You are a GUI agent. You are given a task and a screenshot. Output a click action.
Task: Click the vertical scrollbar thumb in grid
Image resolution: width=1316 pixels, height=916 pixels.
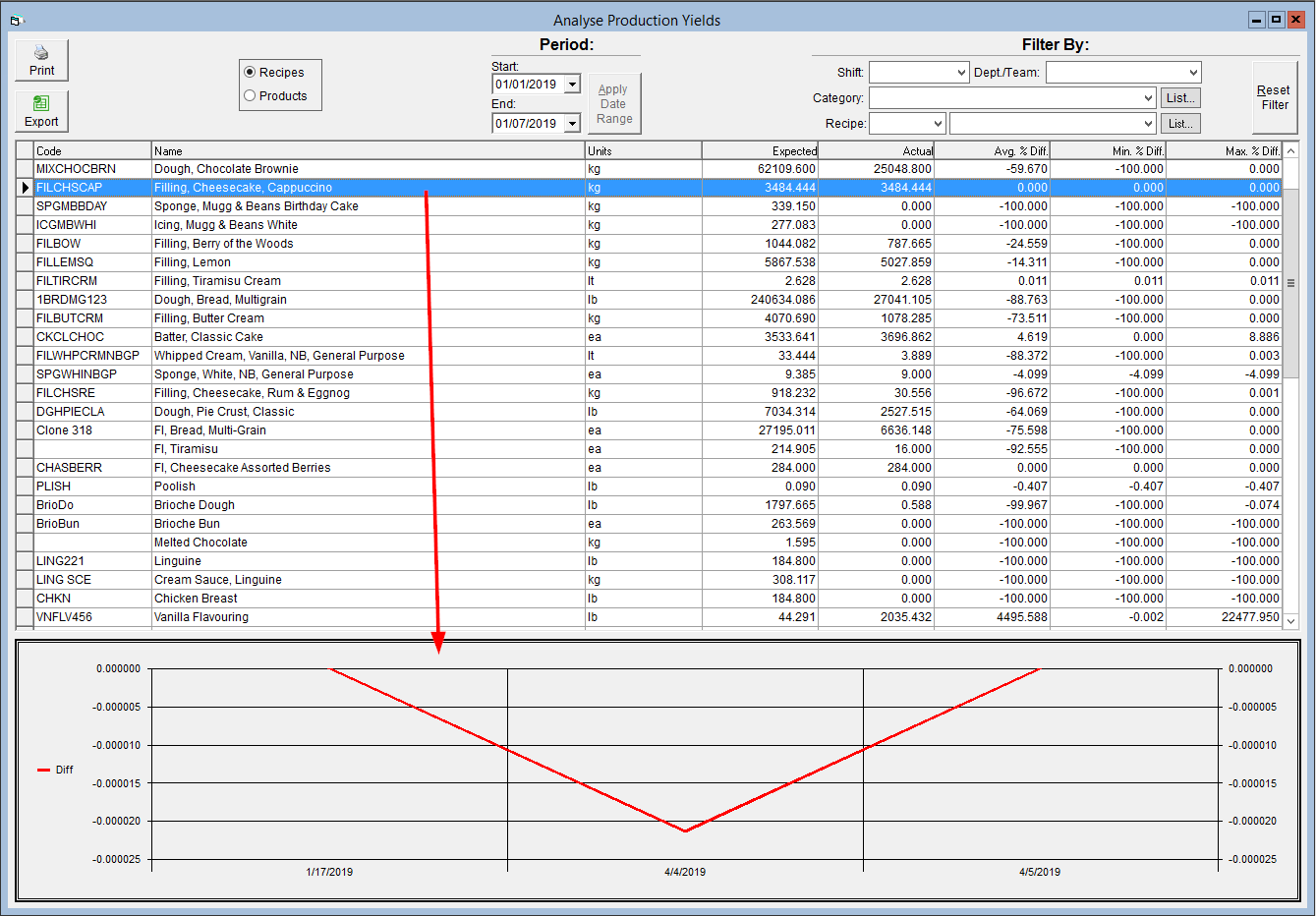click(1291, 283)
